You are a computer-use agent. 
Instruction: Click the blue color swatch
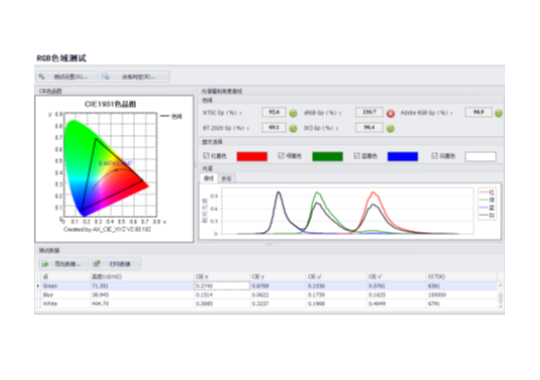(x=403, y=156)
